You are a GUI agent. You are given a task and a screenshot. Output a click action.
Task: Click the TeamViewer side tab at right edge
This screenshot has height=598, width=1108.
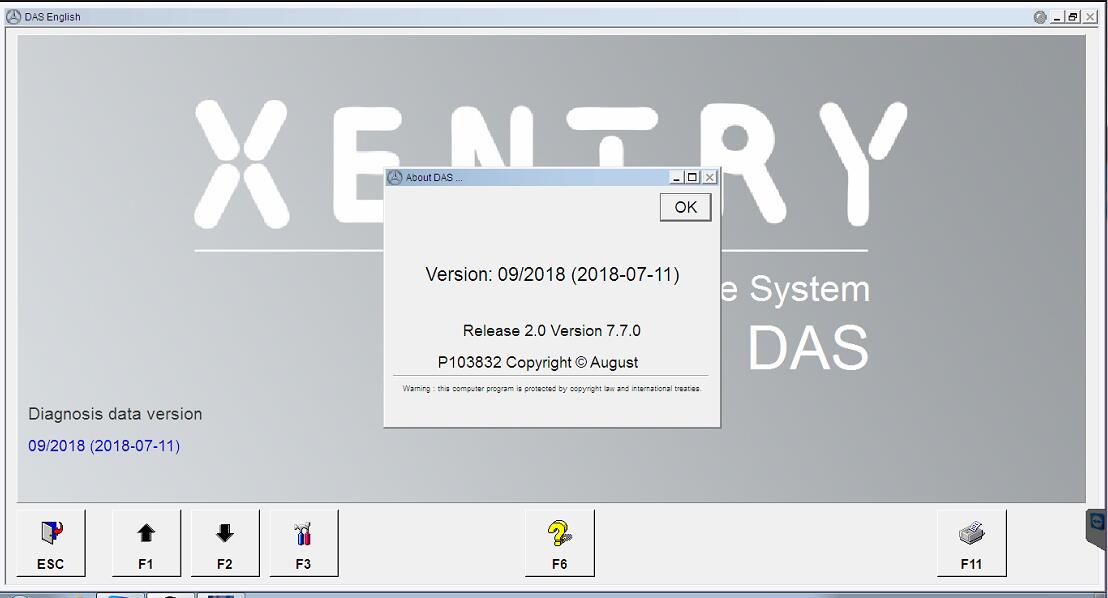point(1097,528)
